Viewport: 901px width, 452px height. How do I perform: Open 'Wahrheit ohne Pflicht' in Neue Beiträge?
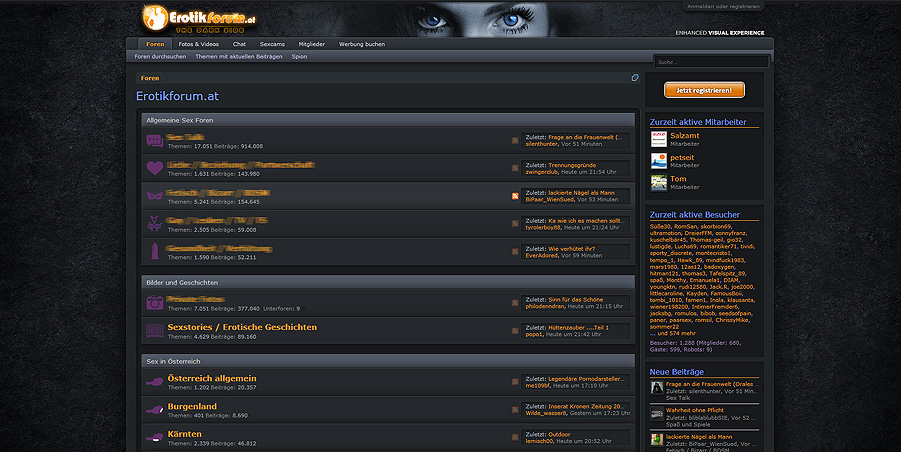tap(695, 411)
